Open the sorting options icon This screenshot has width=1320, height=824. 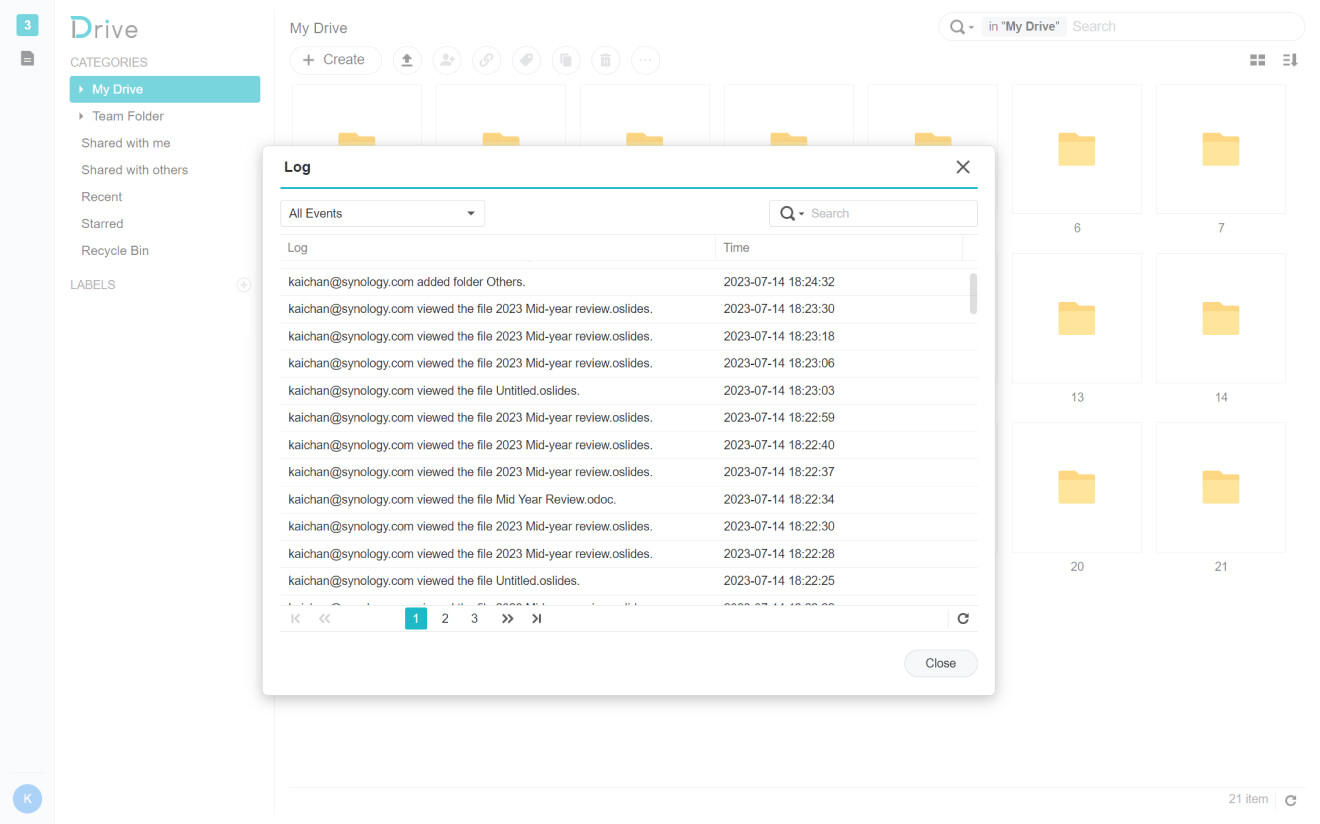[1290, 60]
